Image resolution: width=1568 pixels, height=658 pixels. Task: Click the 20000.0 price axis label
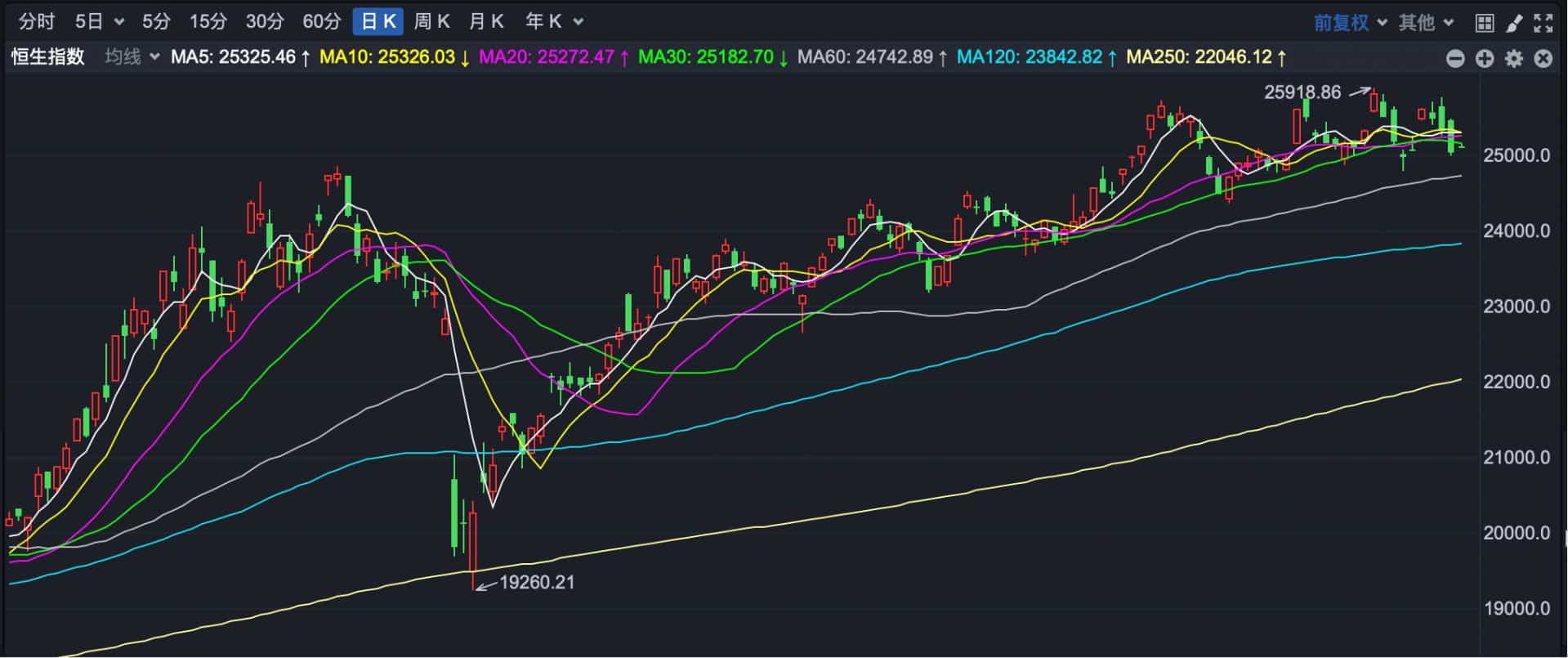point(1517,533)
